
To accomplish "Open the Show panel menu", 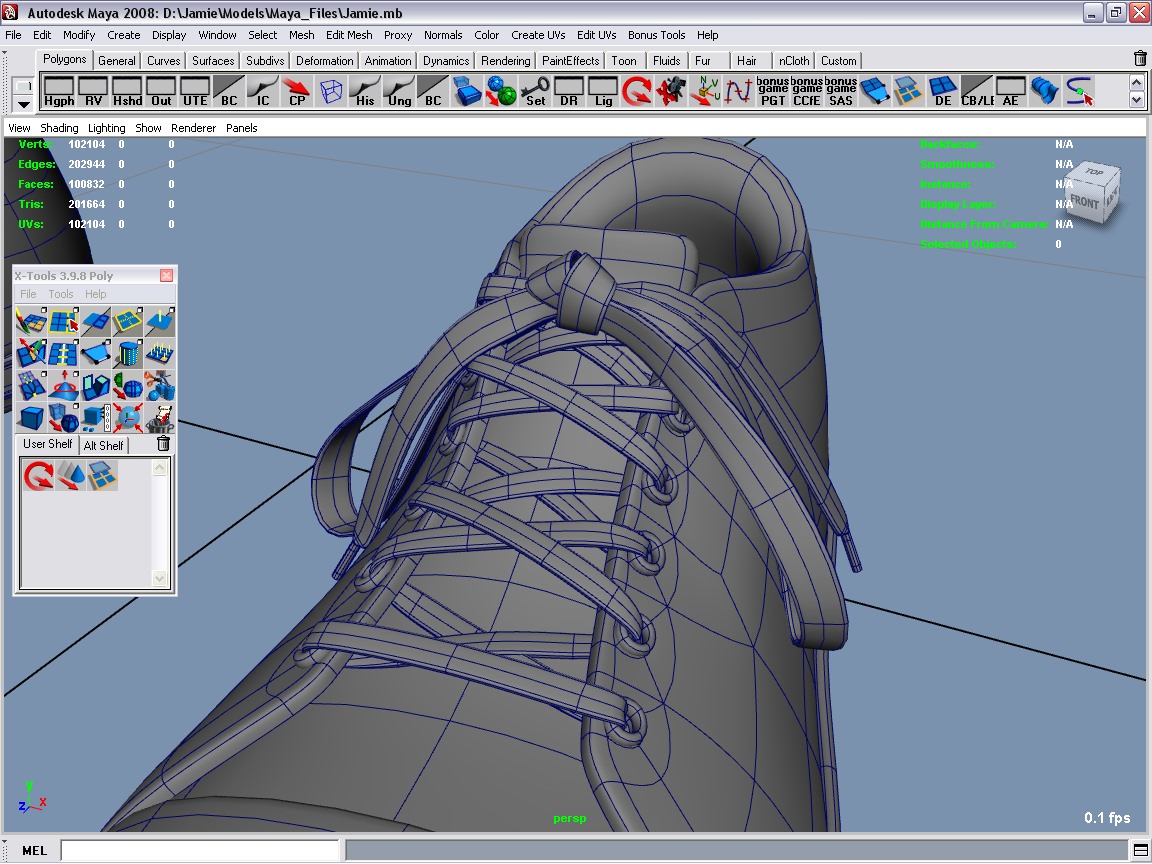I will pyautogui.click(x=148, y=128).
